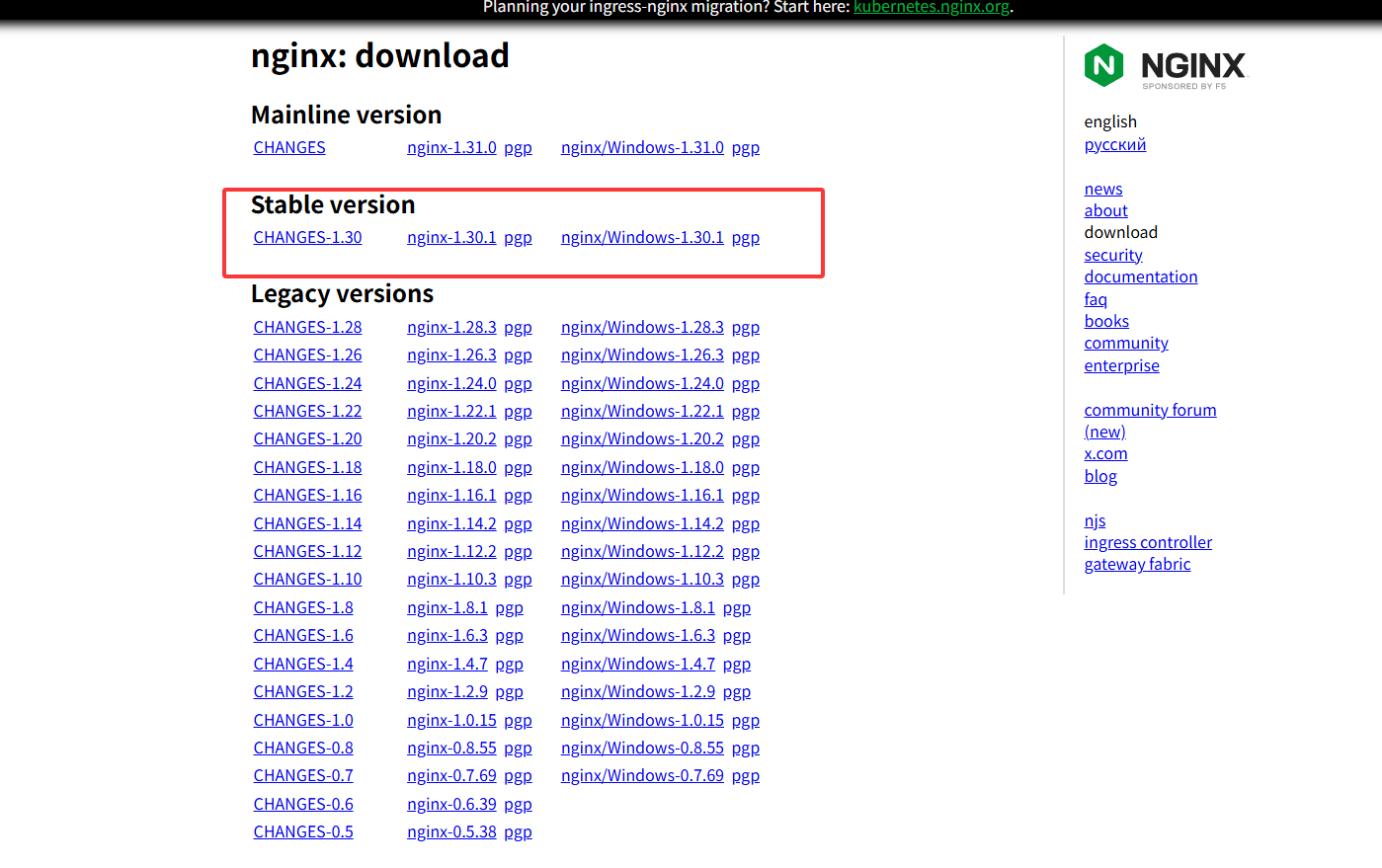1382x868 pixels.
Task: Open the njs project link
Action: point(1095,520)
